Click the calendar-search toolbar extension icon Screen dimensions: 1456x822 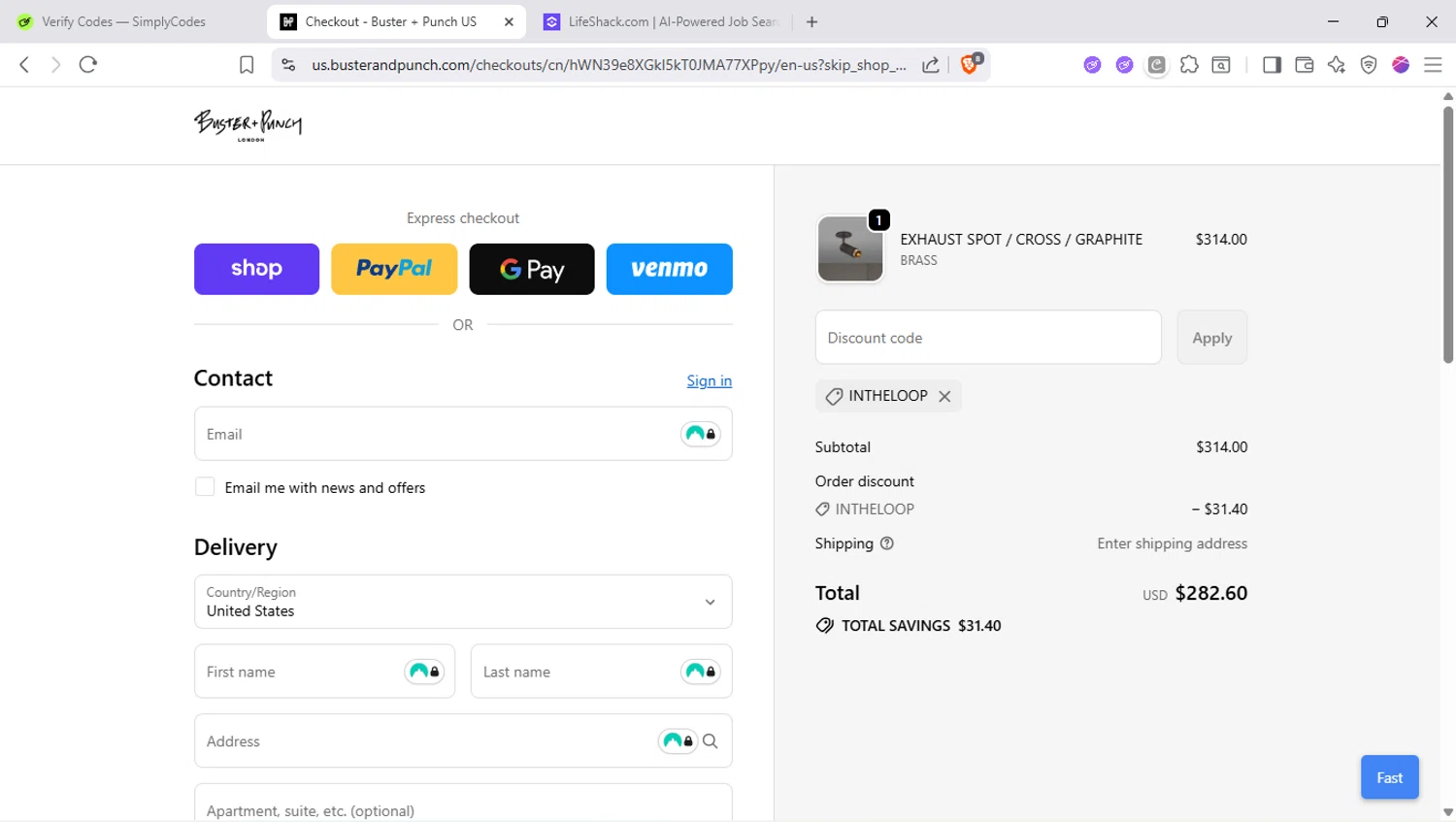1221,65
